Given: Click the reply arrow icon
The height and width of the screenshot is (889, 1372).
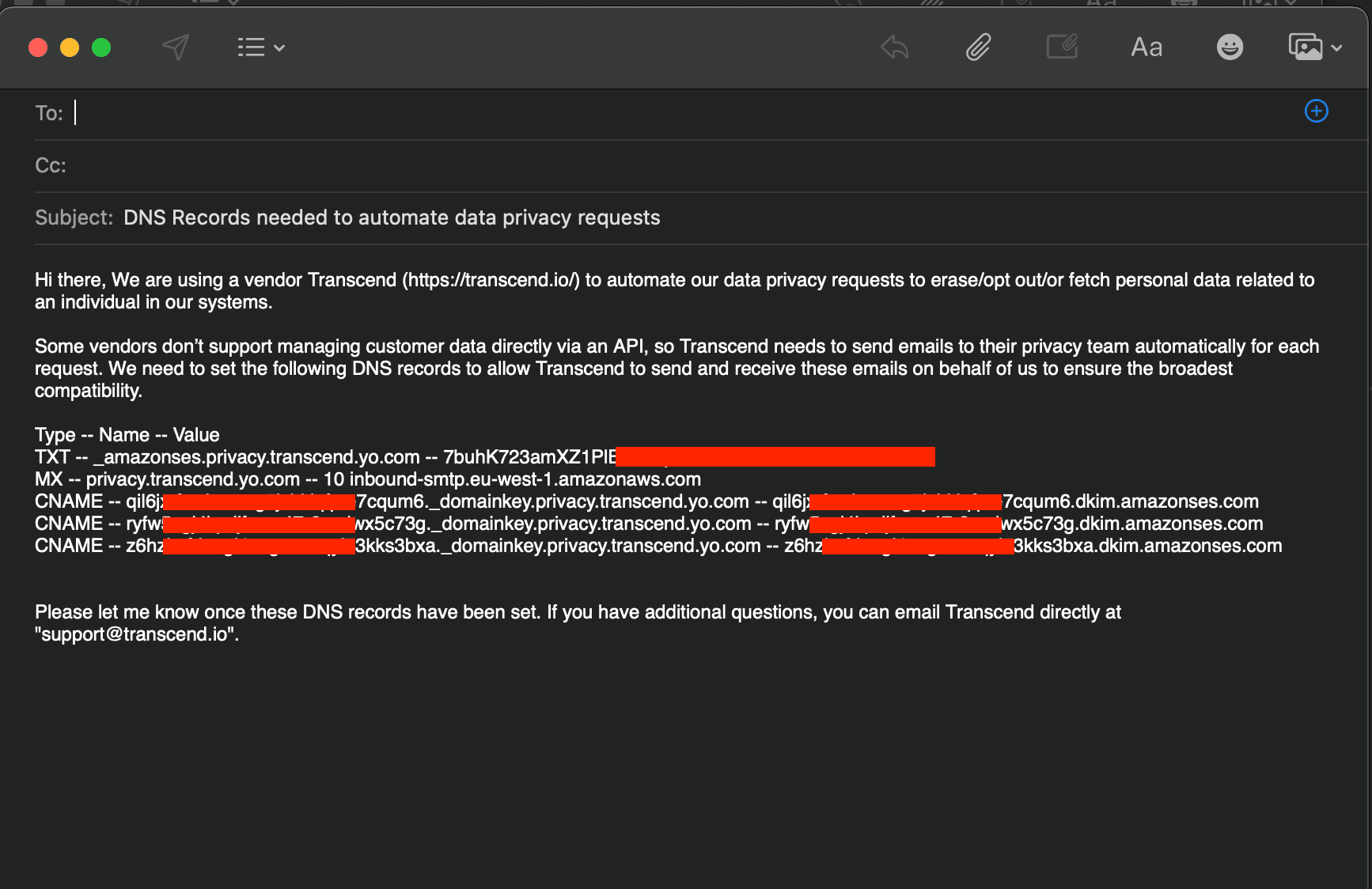Looking at the screenshot, I should coord(895,47).
